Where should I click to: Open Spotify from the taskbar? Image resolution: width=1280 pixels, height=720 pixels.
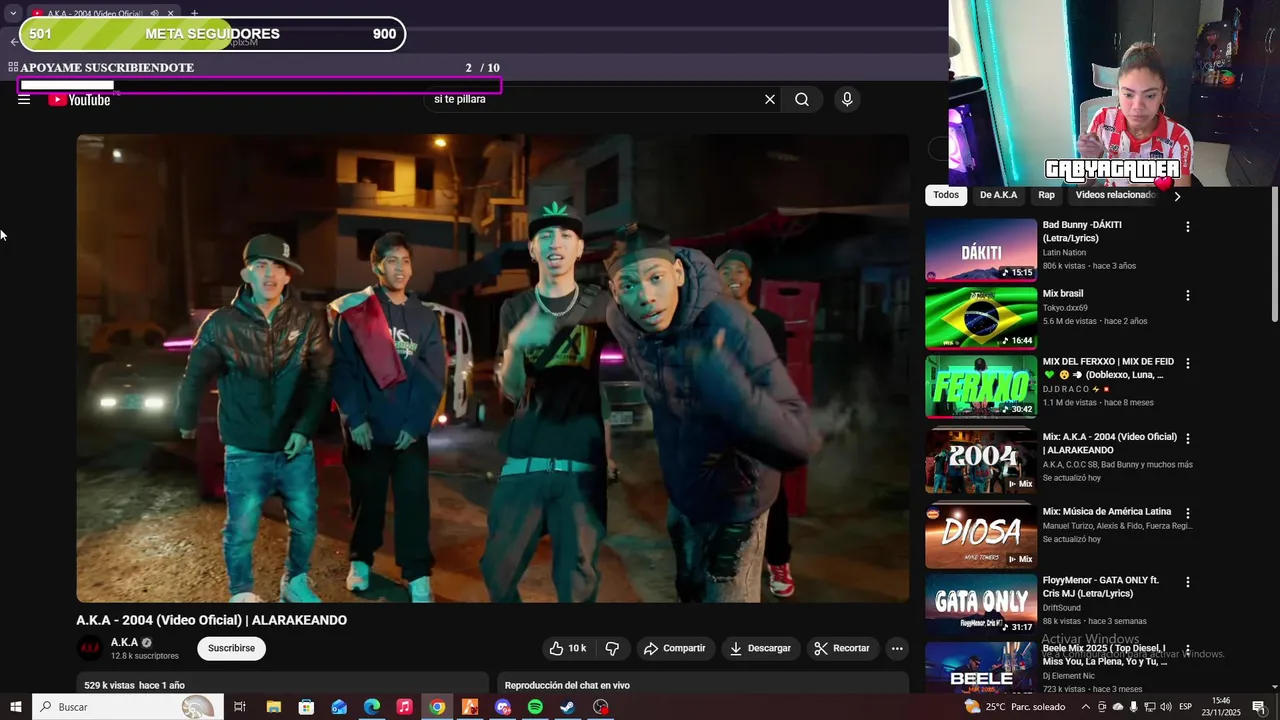535,707
